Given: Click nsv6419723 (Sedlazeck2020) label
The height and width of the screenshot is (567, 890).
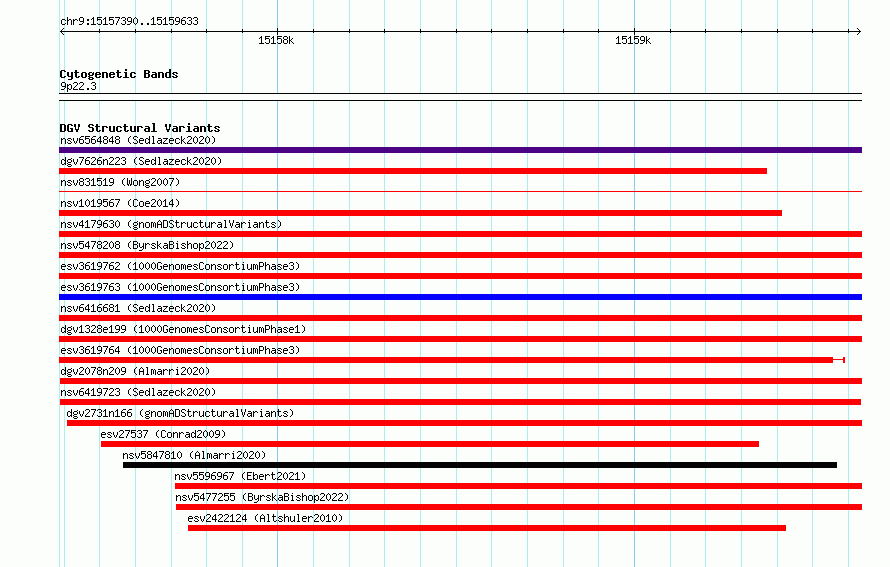Looking at the screenshot, I should [x=138, y=392].
